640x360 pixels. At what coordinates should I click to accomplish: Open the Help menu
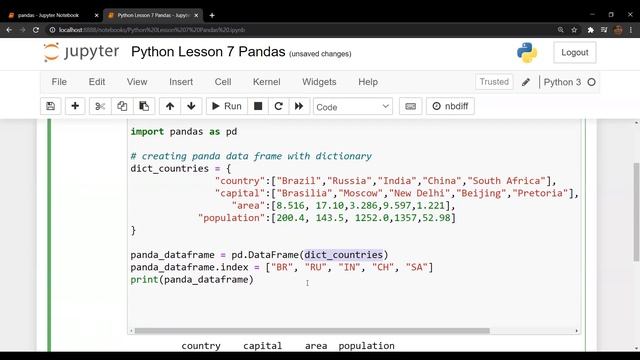click(368, 82)
